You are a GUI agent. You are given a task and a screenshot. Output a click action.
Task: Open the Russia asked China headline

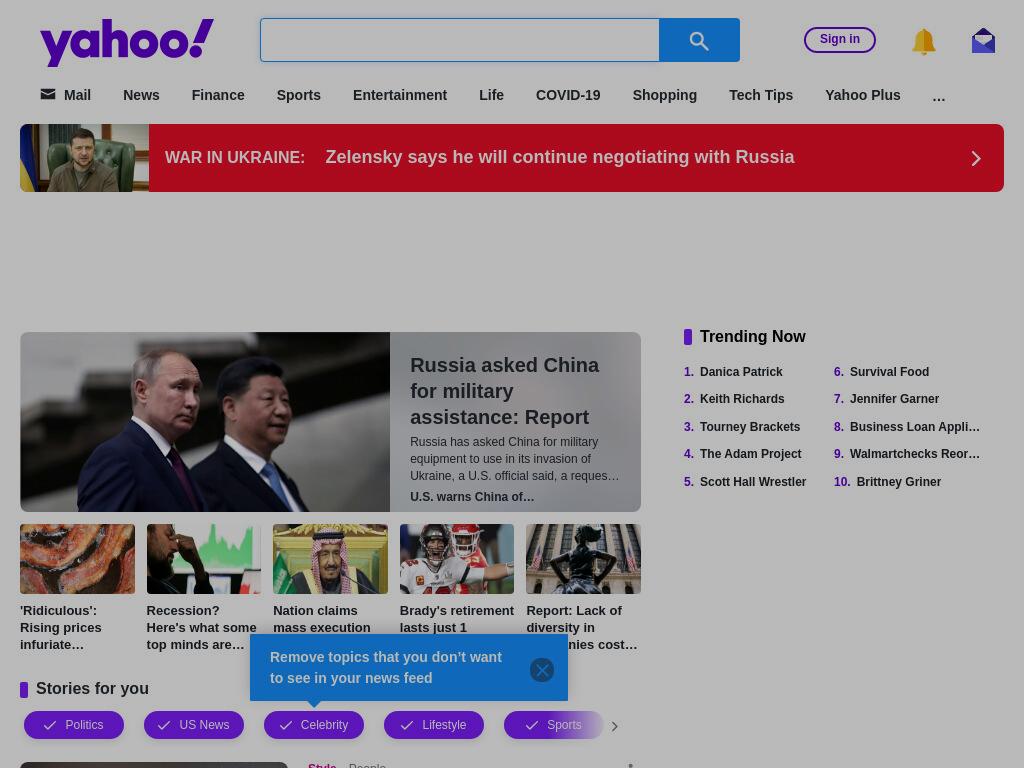click(x=504, y=391)
